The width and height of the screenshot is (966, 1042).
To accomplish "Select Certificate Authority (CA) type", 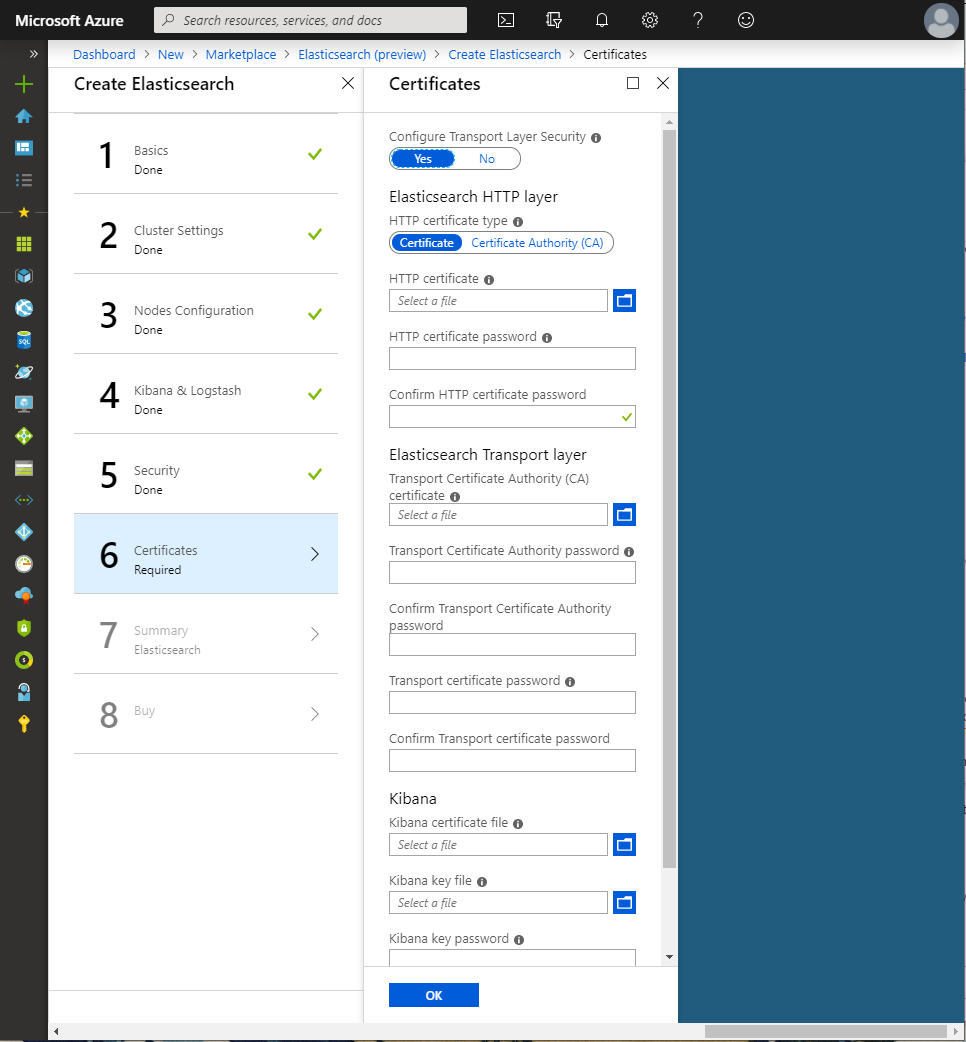I will click(537, 243).
